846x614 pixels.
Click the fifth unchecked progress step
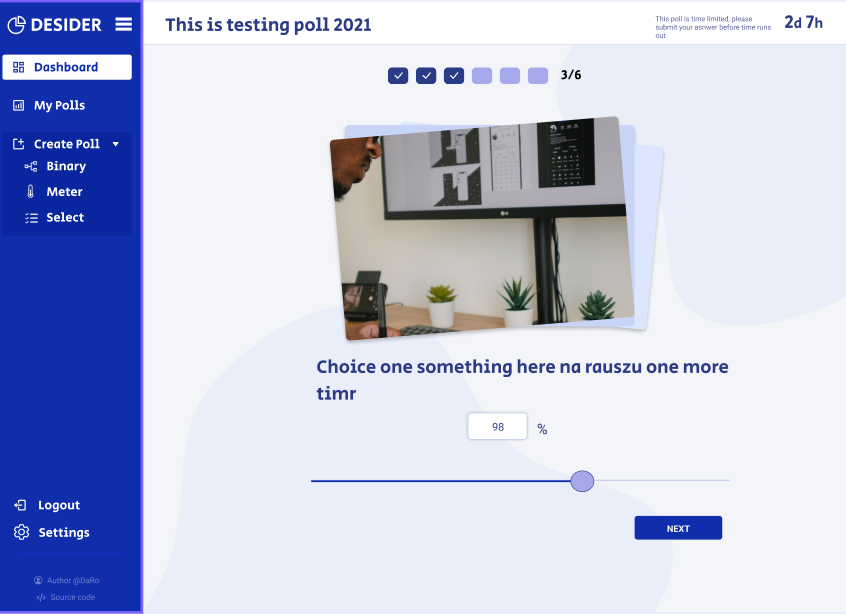(510, 76)
